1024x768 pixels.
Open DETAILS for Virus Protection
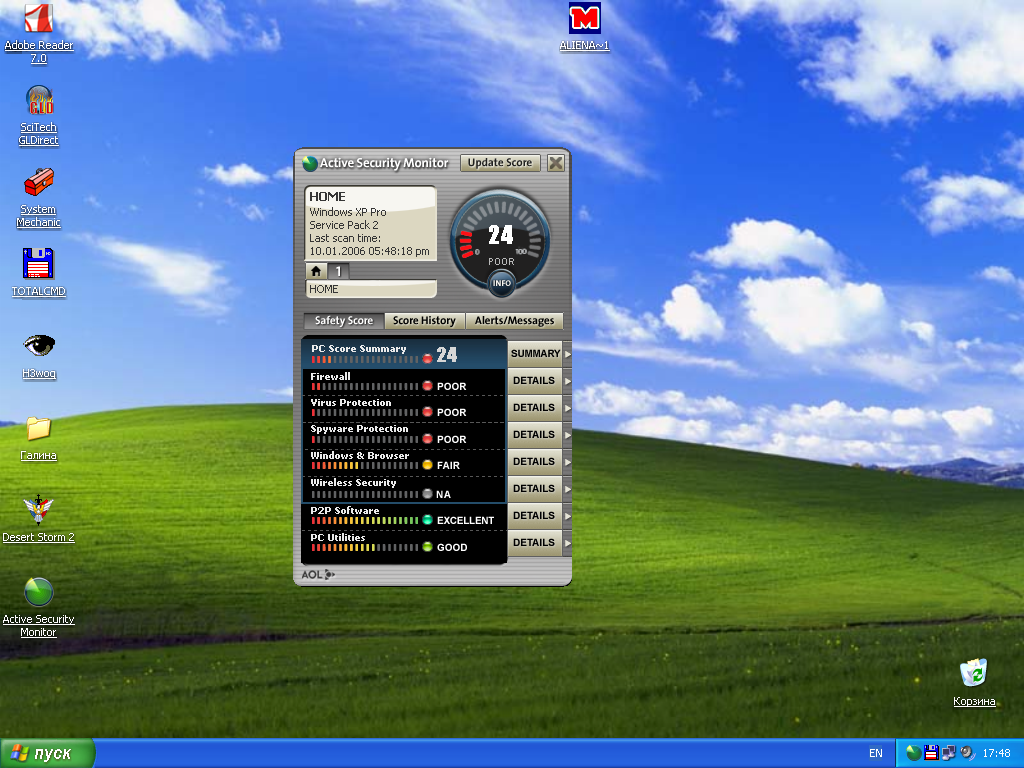click(x=535, y=408)
